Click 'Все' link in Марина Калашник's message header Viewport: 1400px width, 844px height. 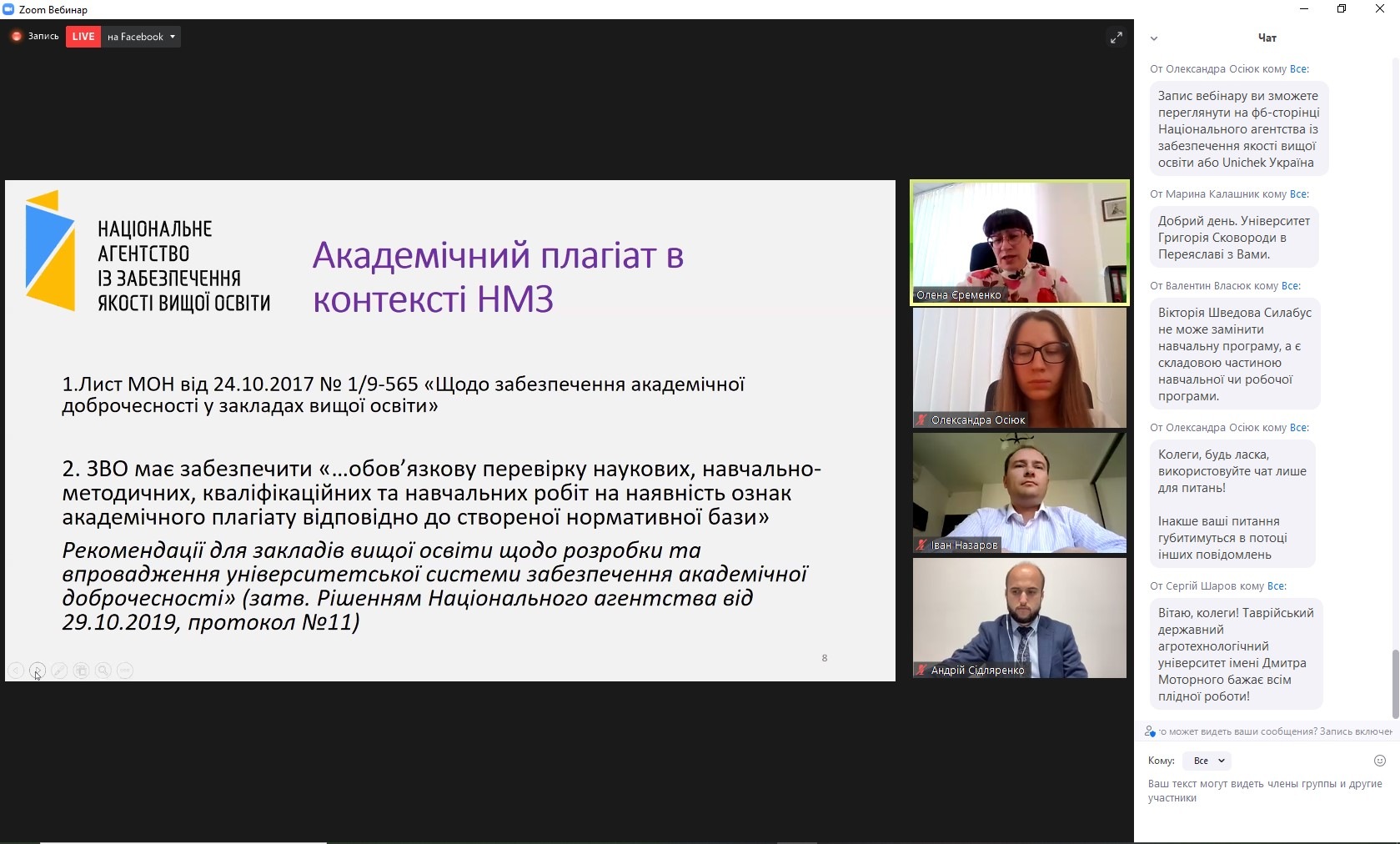[x=1299, y=194]
